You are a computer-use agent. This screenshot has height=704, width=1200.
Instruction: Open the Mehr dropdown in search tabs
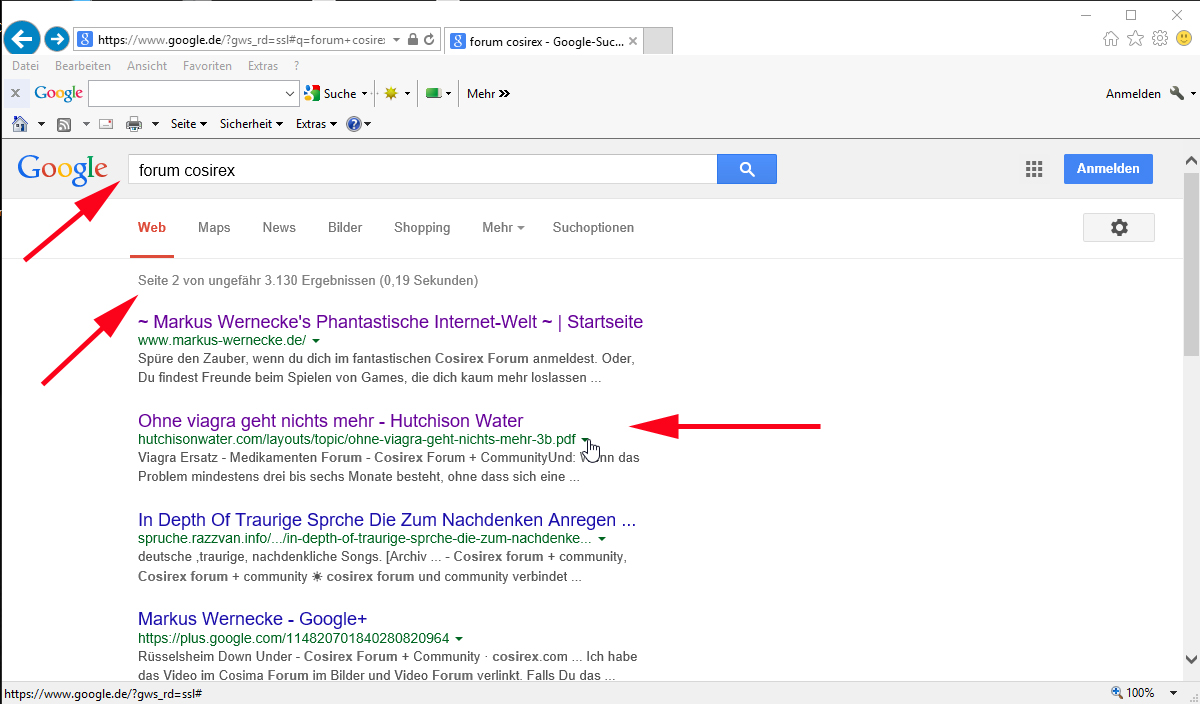tap(503, 228)
